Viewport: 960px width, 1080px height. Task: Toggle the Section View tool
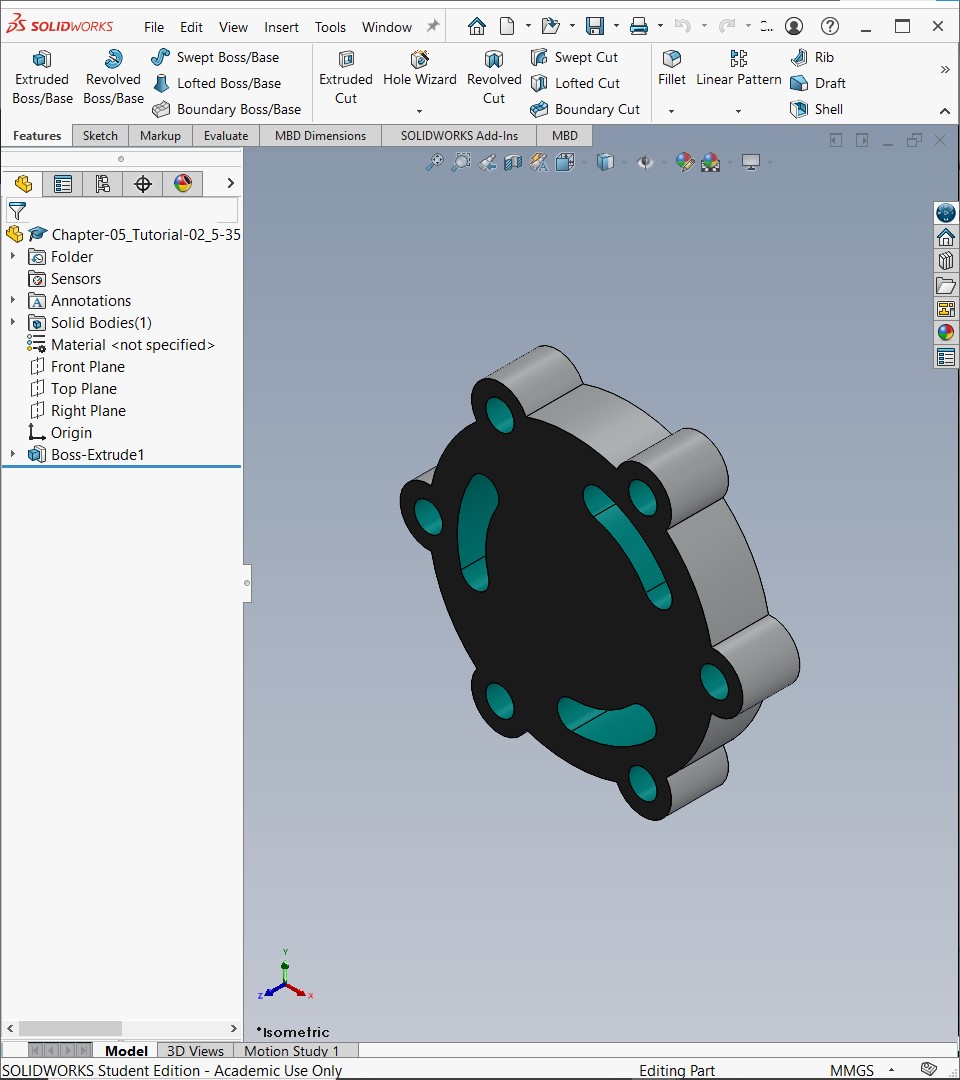(x=512, y=163)
